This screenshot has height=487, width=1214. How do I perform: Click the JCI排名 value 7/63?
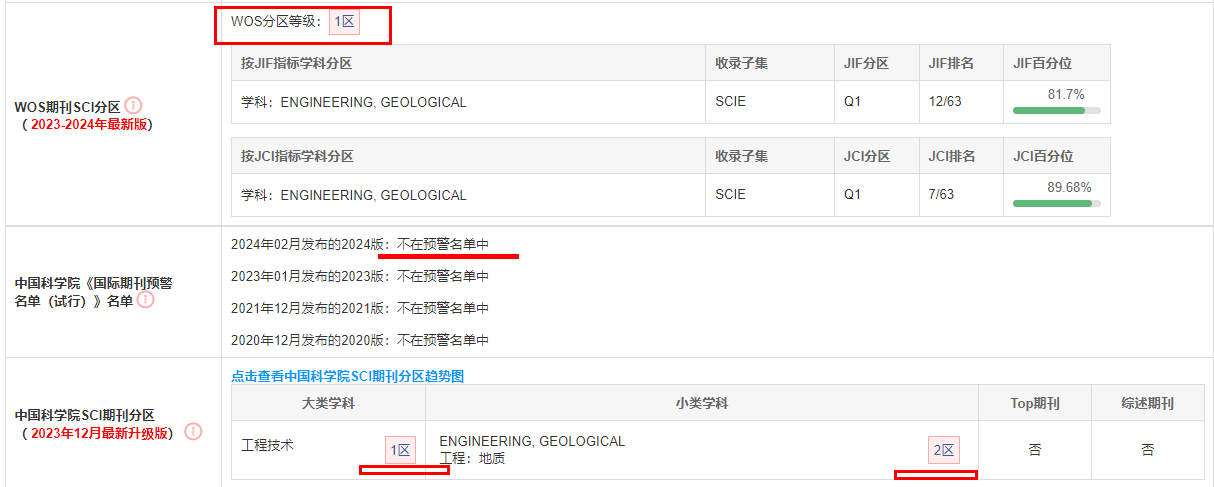(x=942, y=195)
